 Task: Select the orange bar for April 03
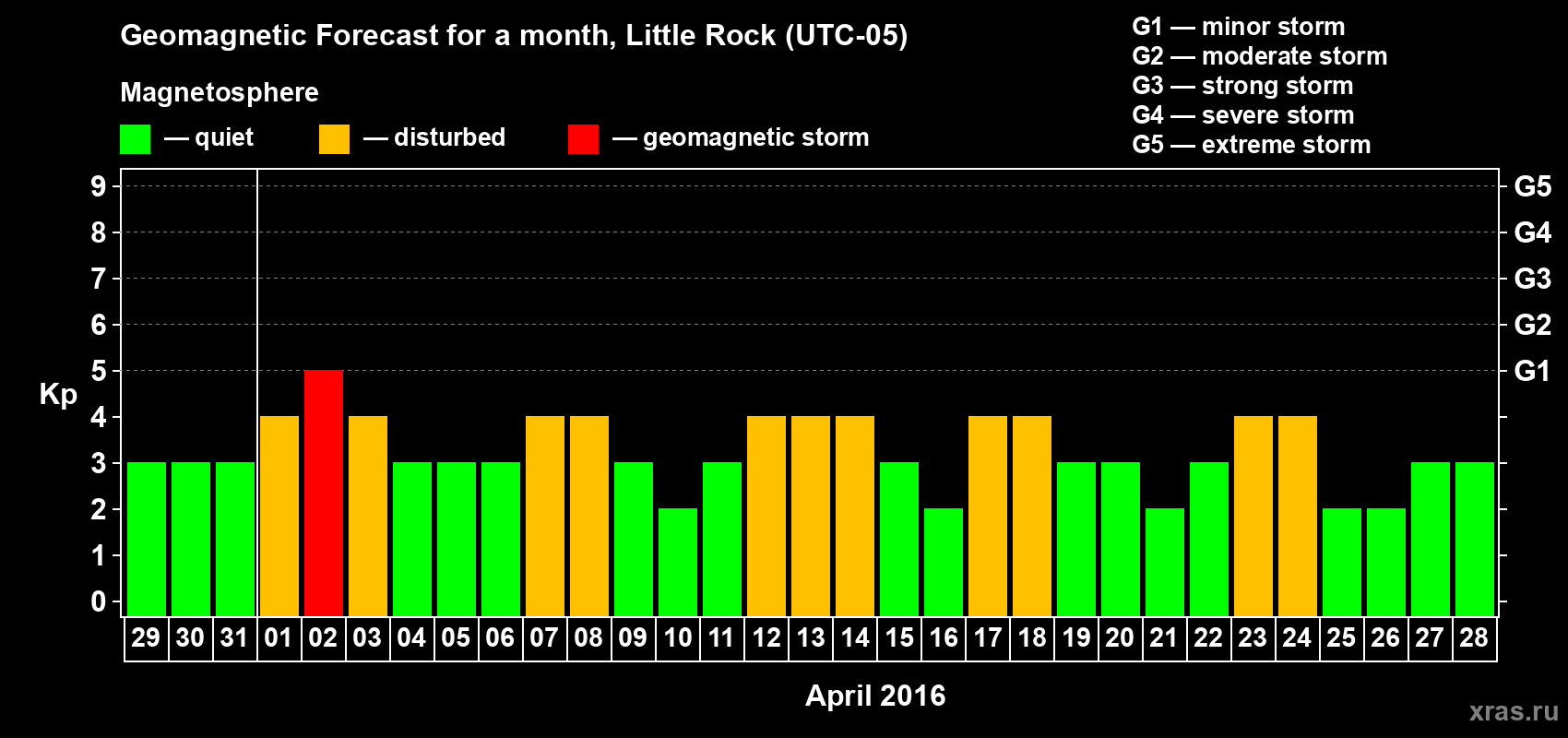pyautogui.click(x=368, y=517)
